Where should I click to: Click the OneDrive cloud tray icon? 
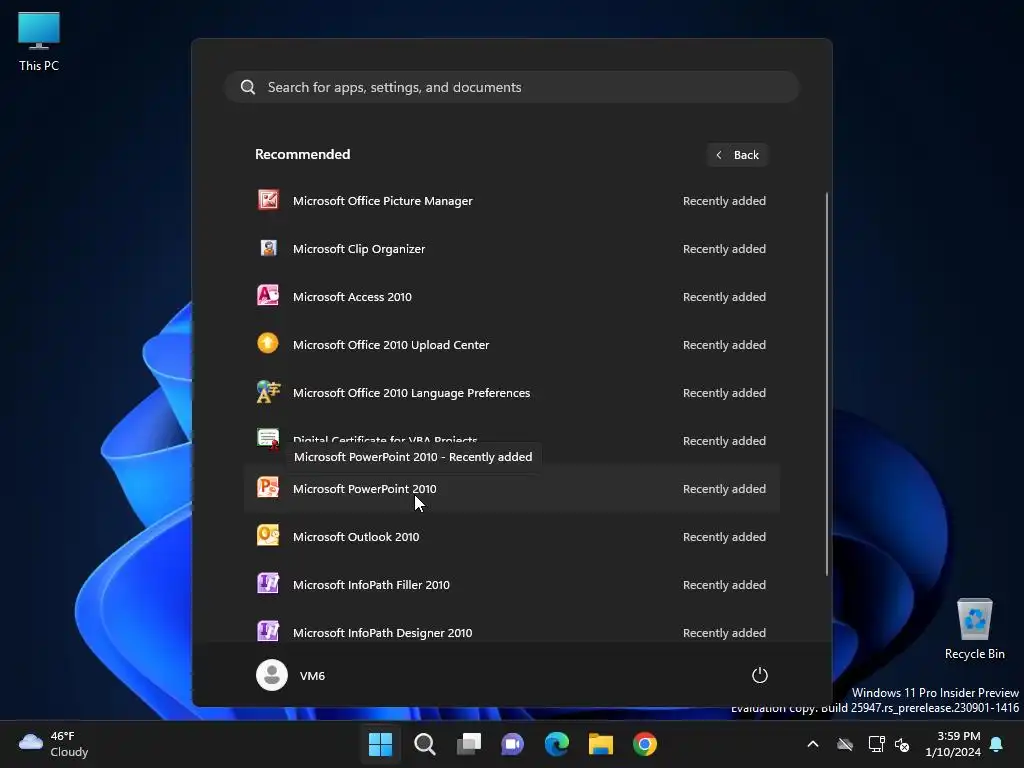tap(845, 744)
